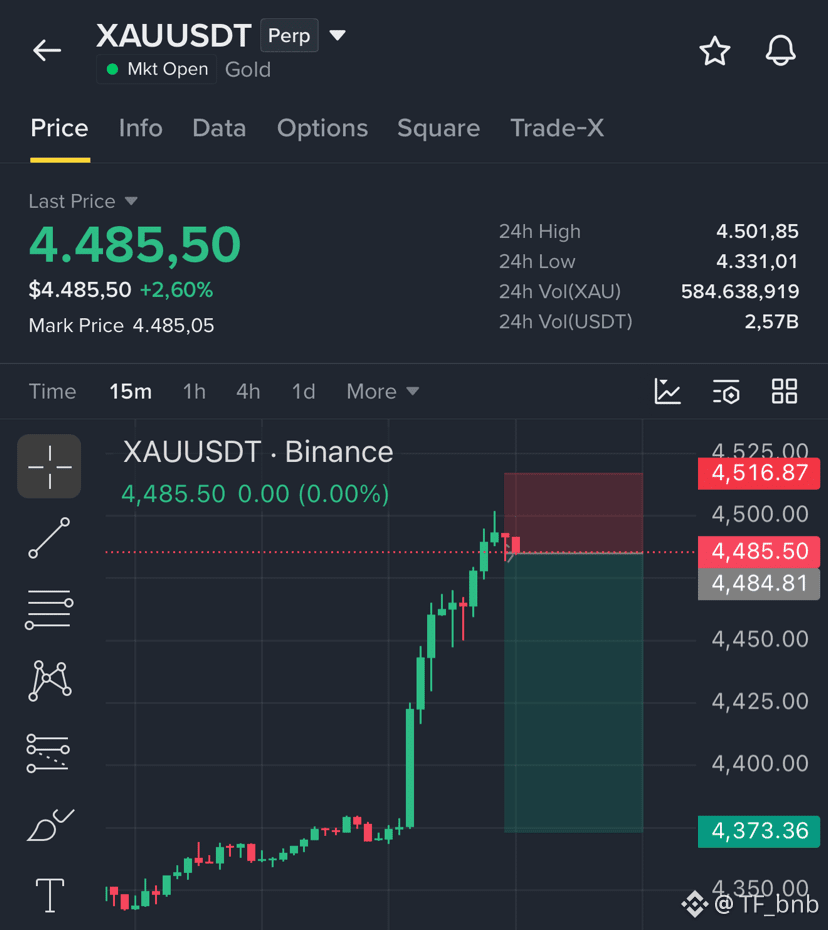Click the green 4,373.36 target price label
The image size is (828, 930).
click(x=759, y=831)
